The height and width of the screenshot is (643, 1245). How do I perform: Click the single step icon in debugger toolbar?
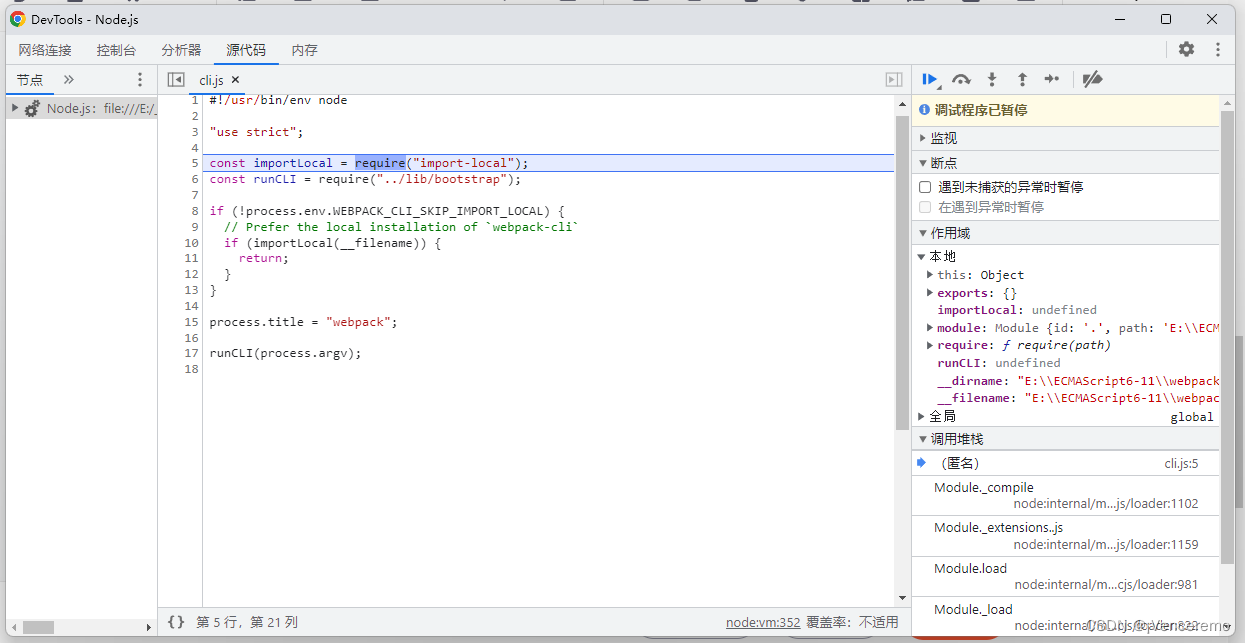click(x=1052, y=79)
